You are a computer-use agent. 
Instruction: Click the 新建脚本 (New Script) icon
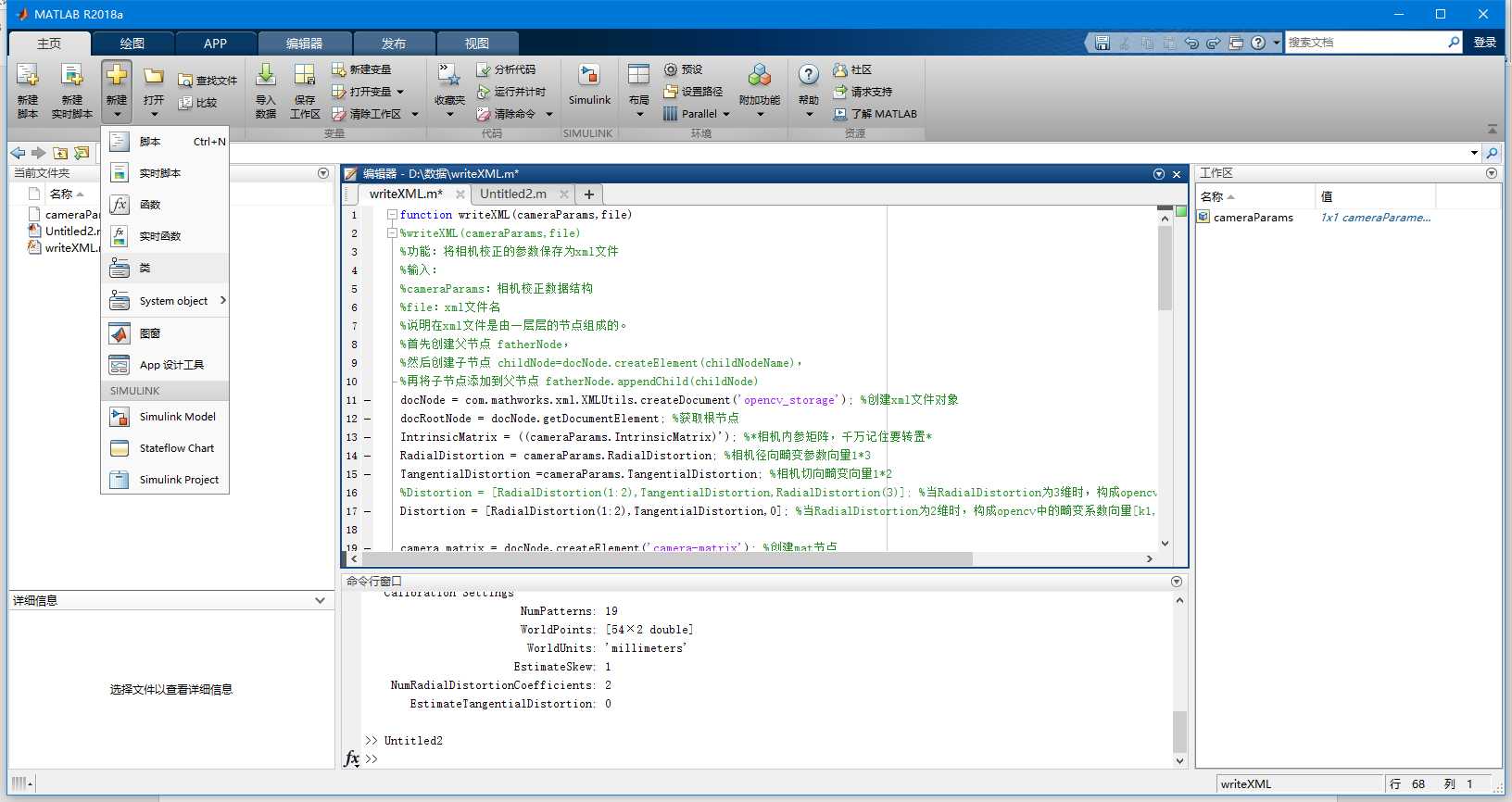pyautogui.click(x=28, y=76)
